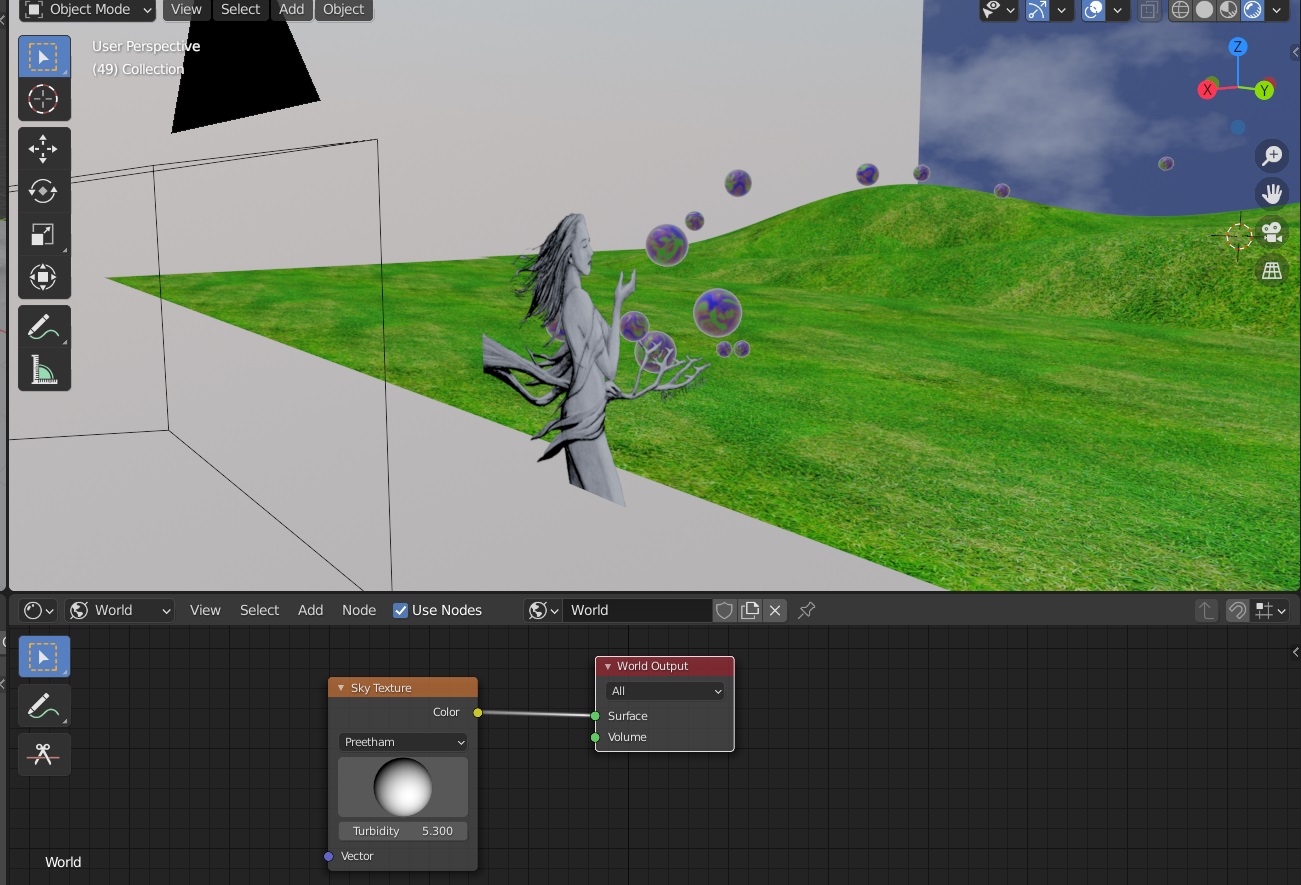Select the Annotate tool in viewport

pyautogui.click(x=44, y=327)
